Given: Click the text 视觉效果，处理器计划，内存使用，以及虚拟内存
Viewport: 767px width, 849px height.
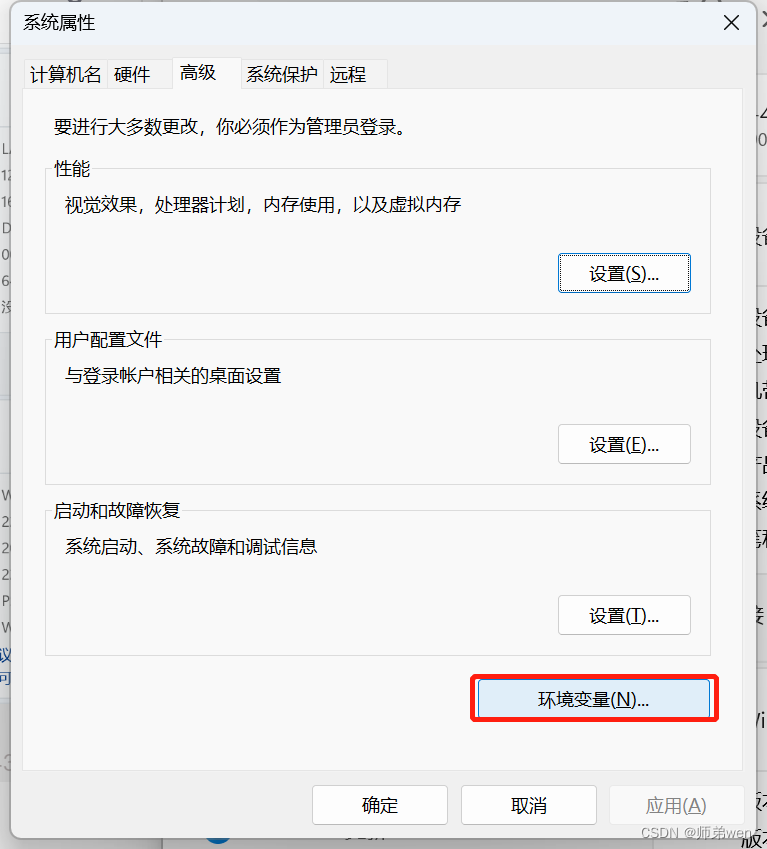Looking at the screenshot, I should click(263, 205).
